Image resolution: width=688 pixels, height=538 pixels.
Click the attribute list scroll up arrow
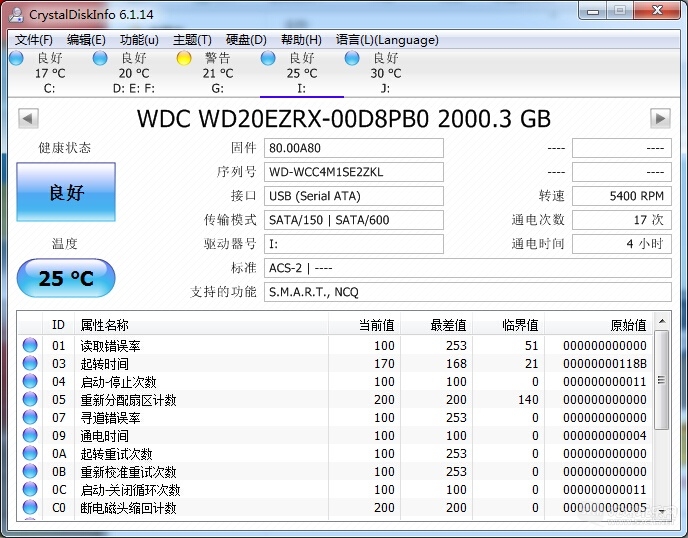tap(662, 322)
